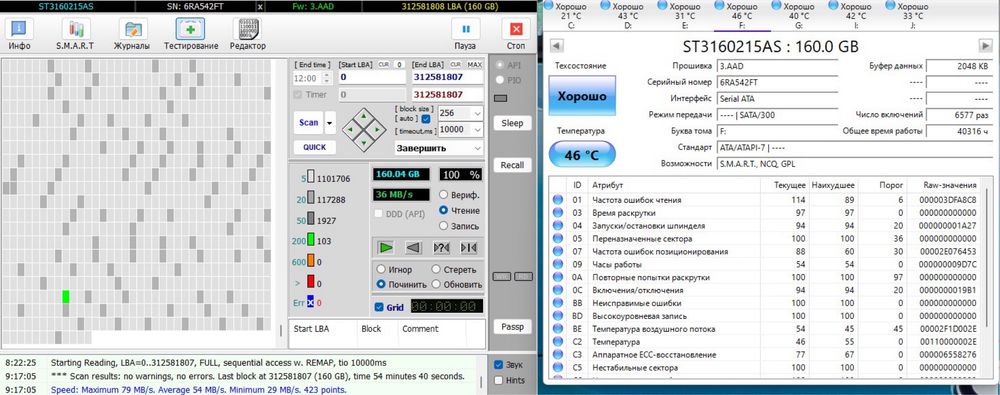Stop the scan with Стоп button

[x=516, y=34]
